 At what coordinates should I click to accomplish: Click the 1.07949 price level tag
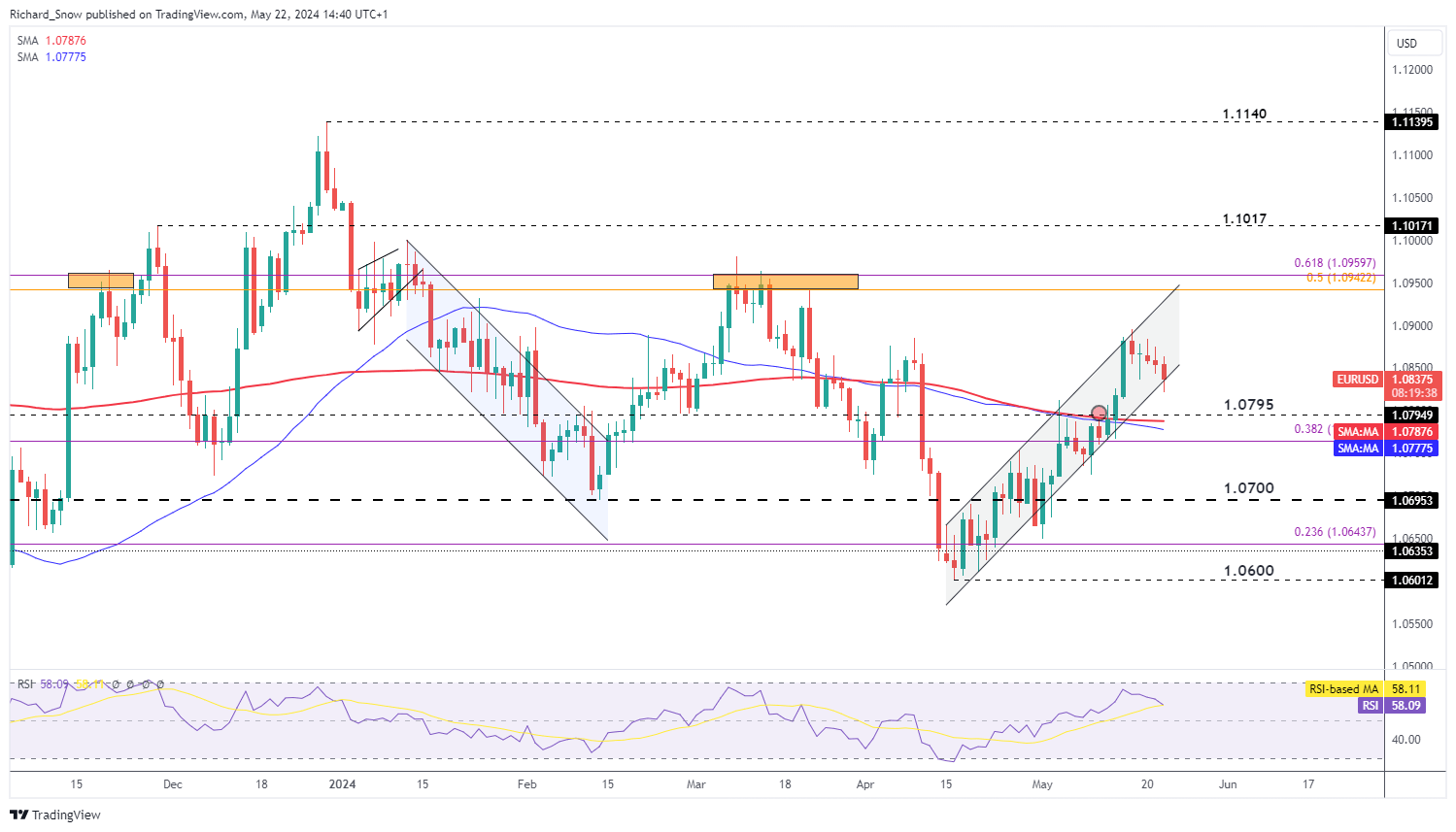(x=1412, y=416)
